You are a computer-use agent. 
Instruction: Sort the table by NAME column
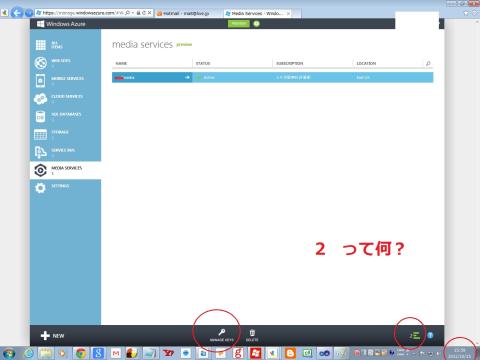coord(121,63)
